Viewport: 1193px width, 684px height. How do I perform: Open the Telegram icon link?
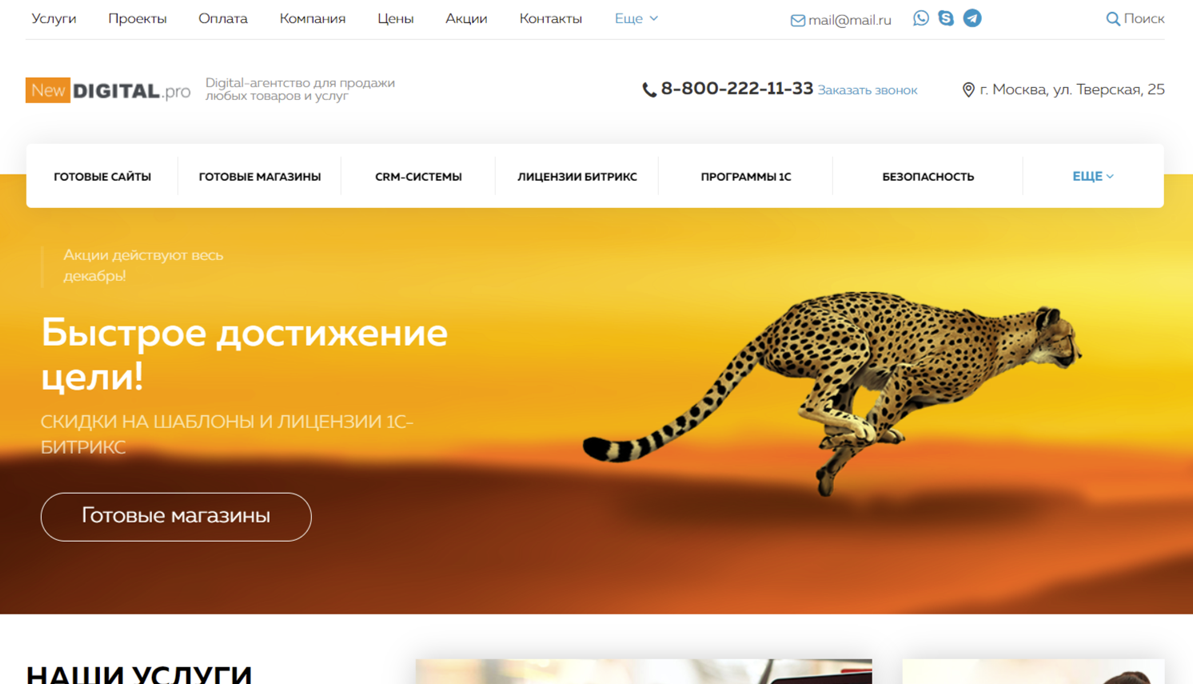(972, 18)
